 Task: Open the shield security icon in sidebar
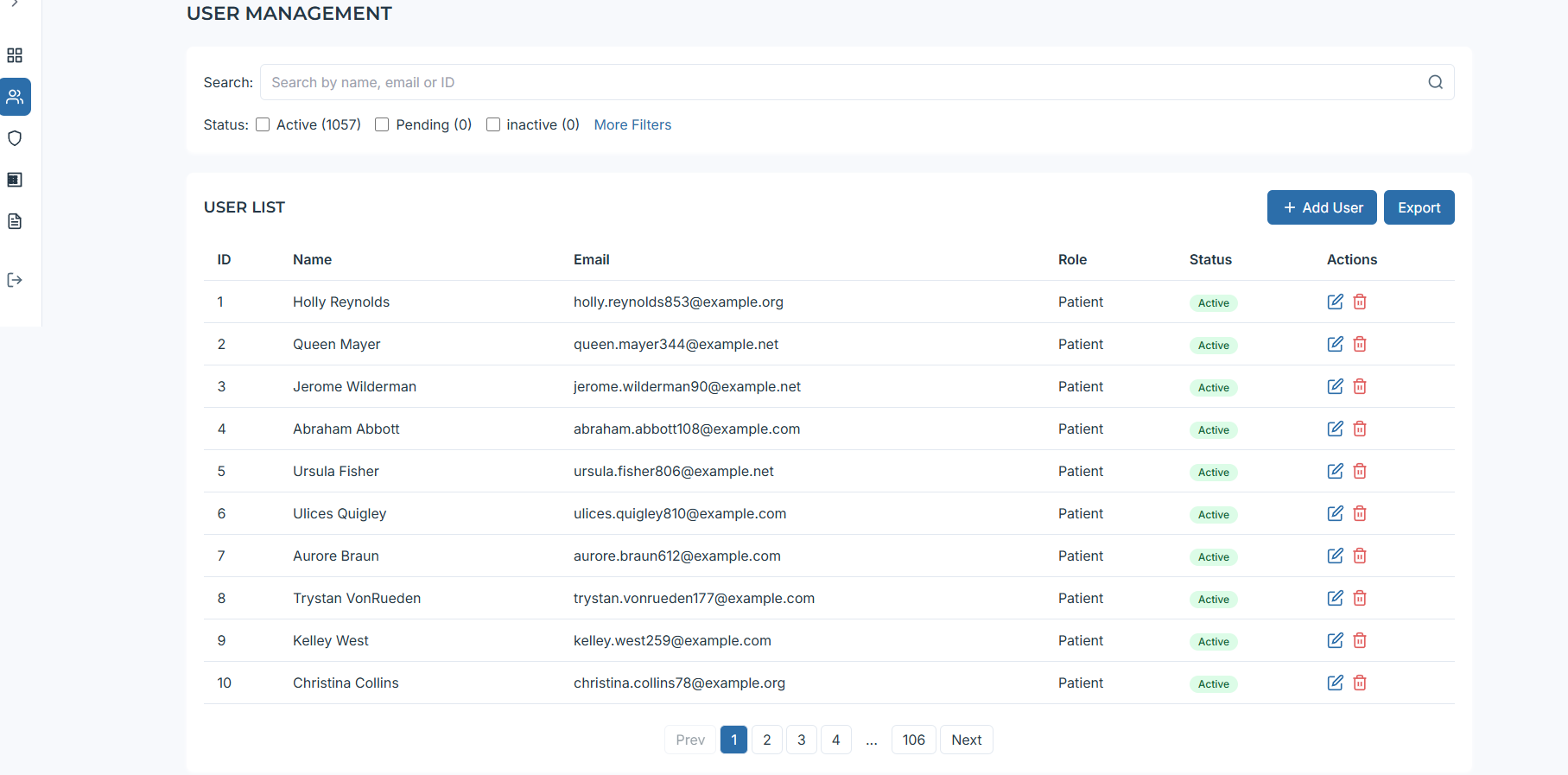(15, 138)
